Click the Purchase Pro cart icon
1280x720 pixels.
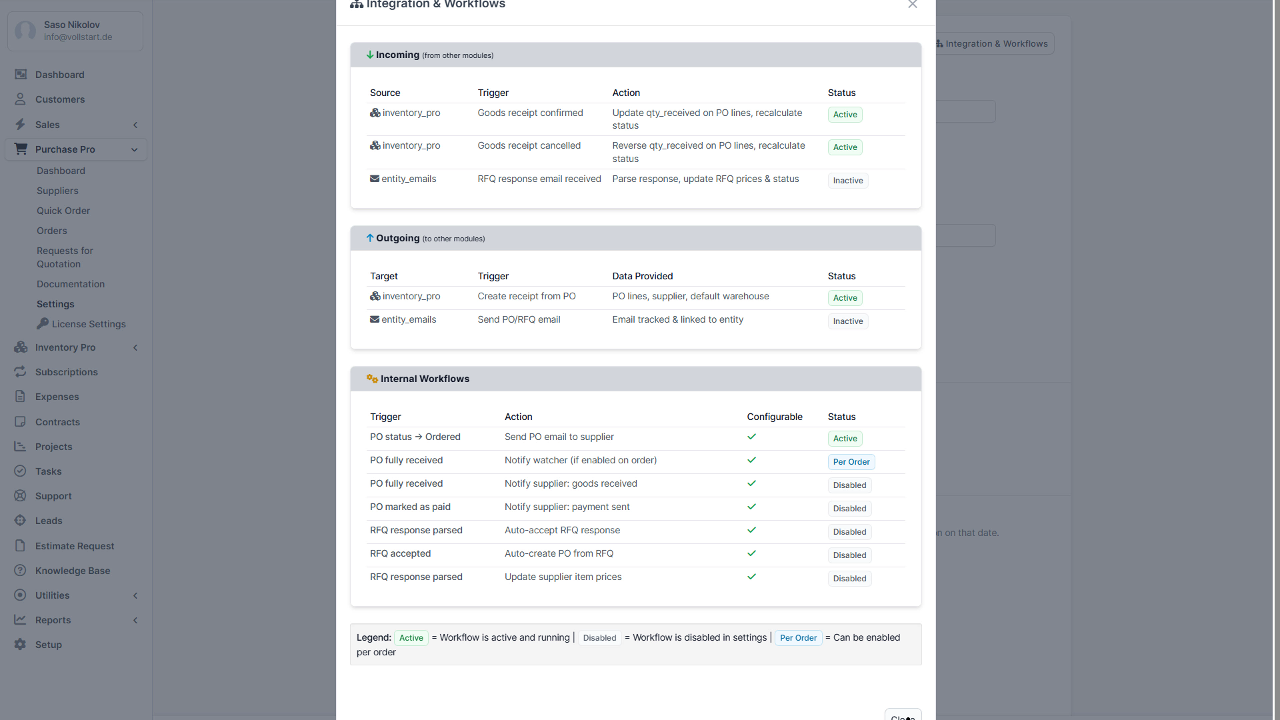(x=21, y=149)
